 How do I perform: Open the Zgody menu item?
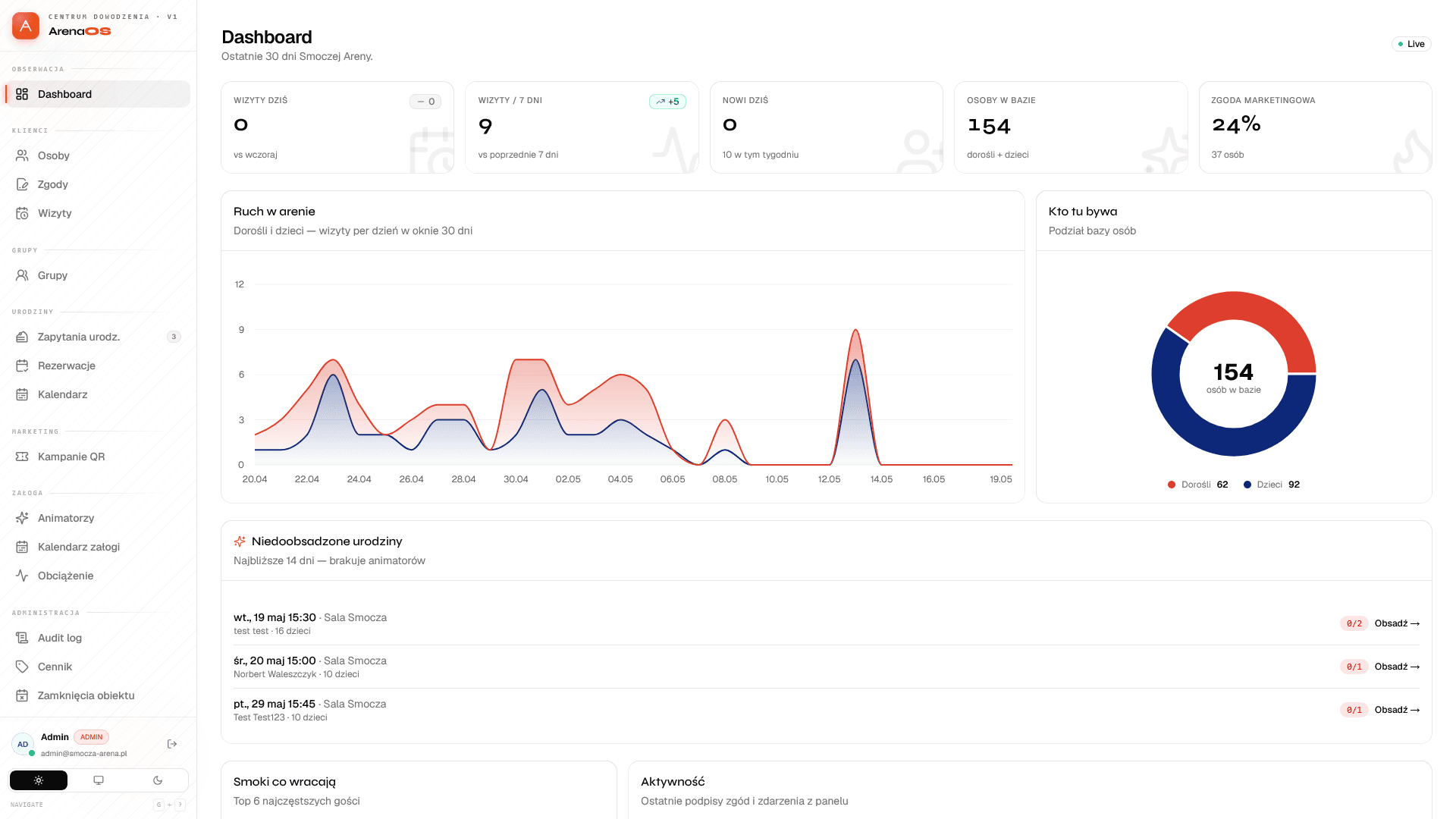(x=97, y=184)
